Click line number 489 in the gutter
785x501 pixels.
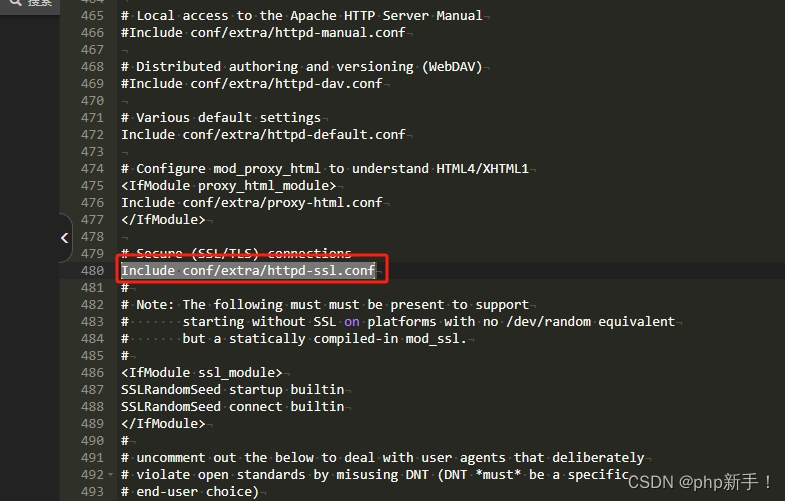(92, 424)
